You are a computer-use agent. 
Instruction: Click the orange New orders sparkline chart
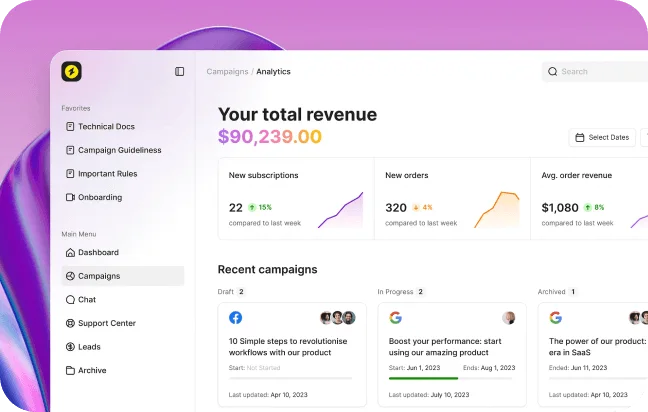[497, 210]
